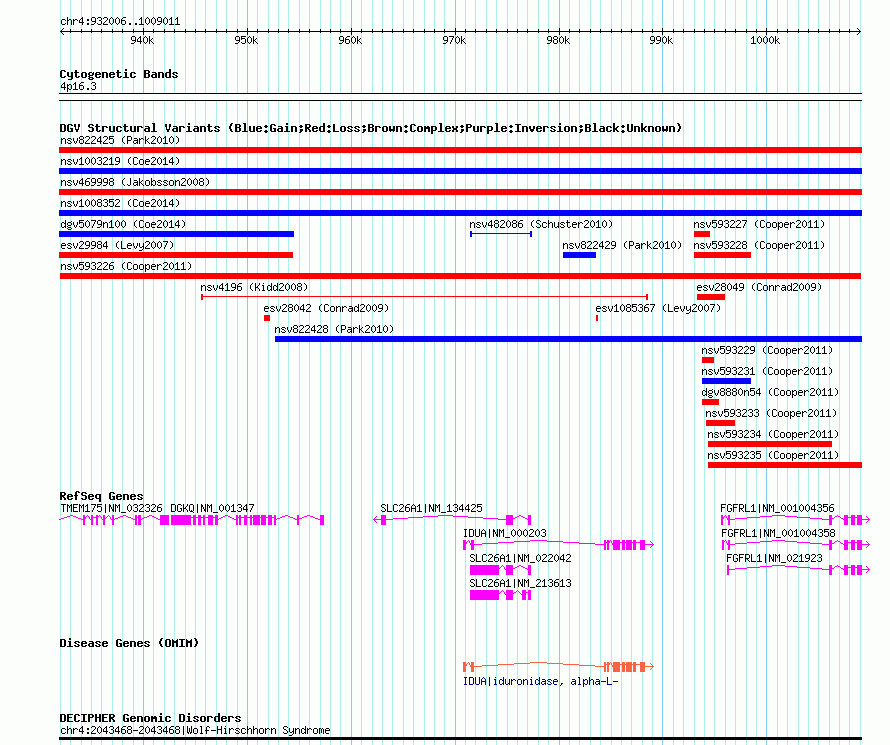Click the Cytogenetic Bands track title
Viewport: 890px width, 745px height.
pyautogui.click(x=119, y=74)
